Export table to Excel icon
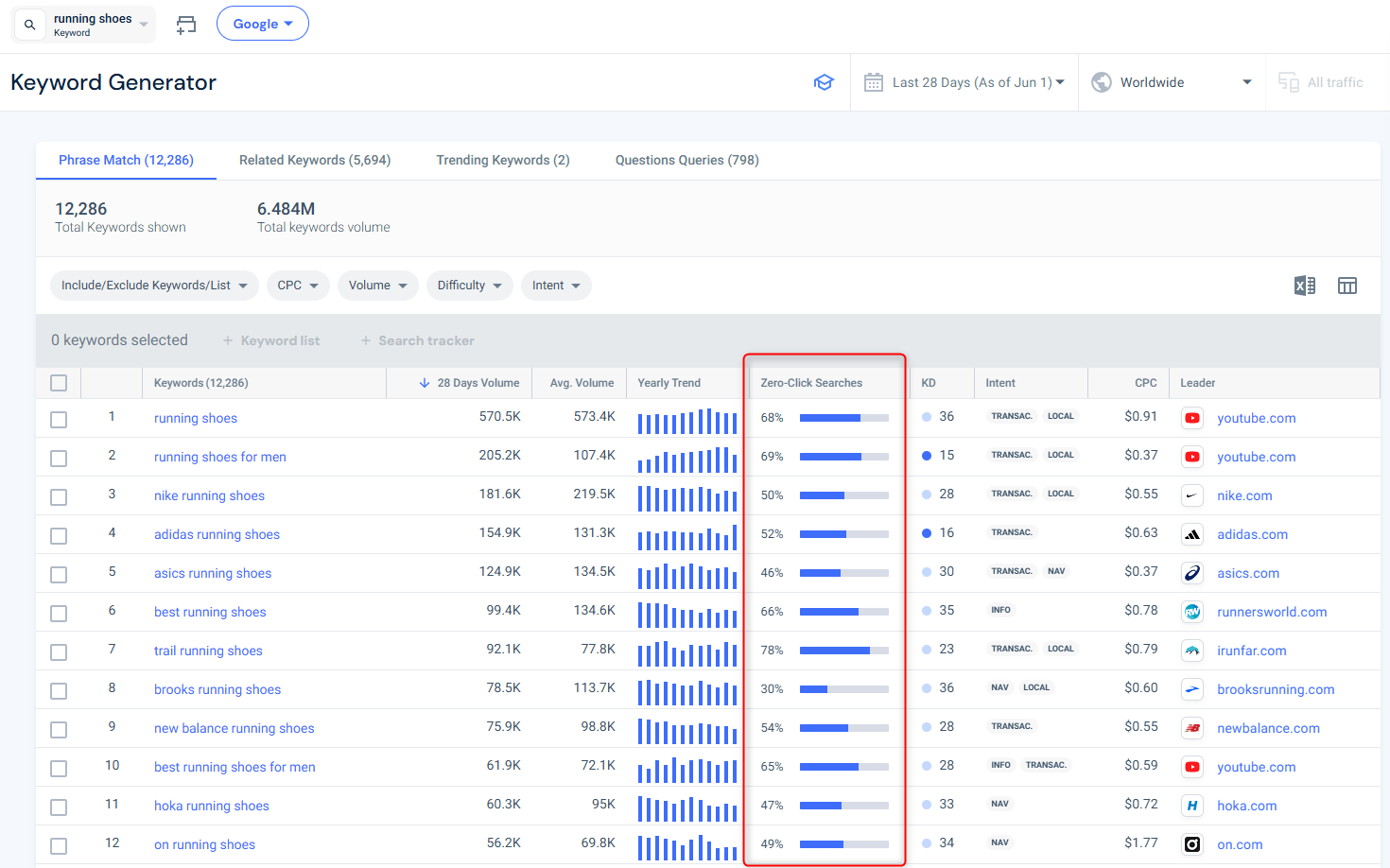This screenshot has height=868, width=1390. coord(1305,286)
